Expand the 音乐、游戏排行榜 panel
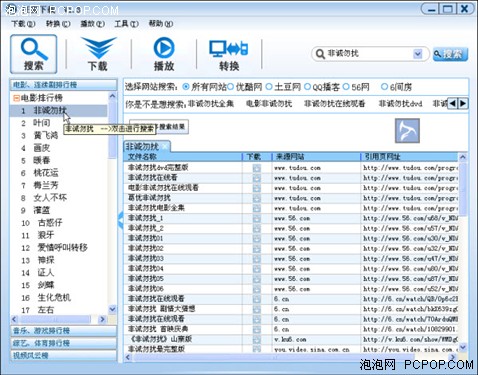The height and width of the screenshot is (375, 478). pyautogui.click(x=63, y=331)
